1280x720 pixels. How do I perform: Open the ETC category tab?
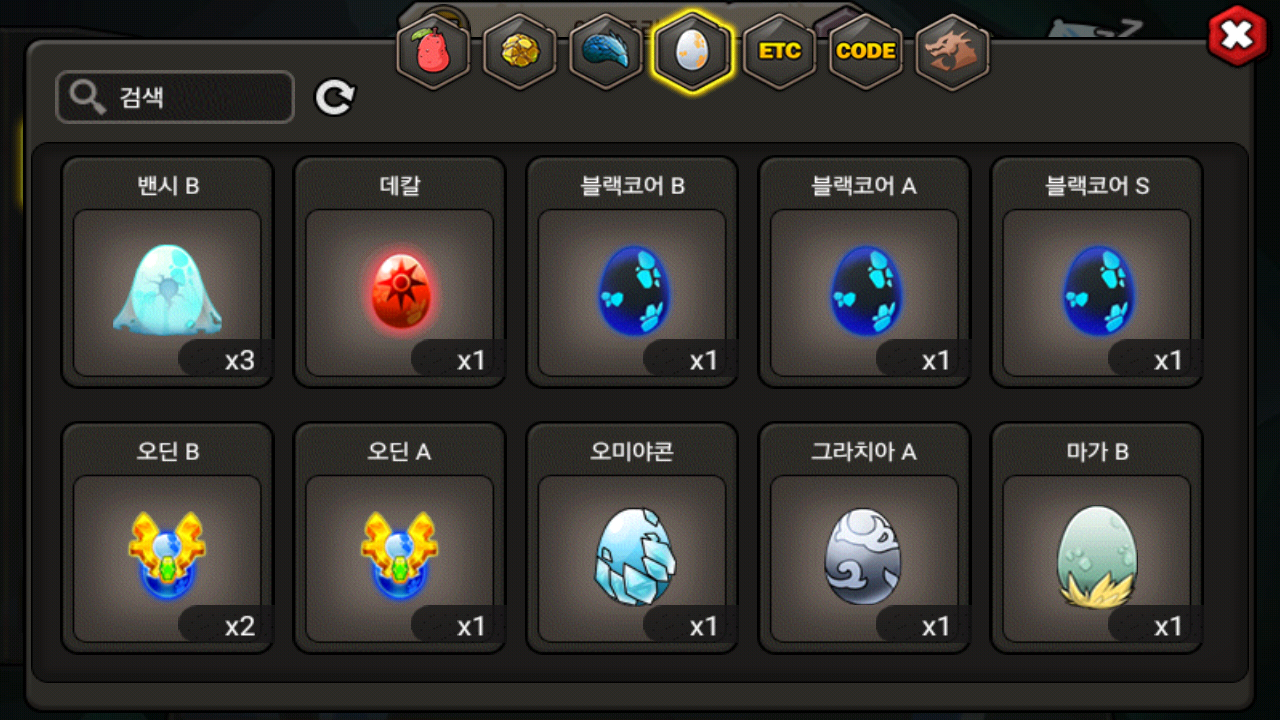pyautogui.click(x=779, y=51)
